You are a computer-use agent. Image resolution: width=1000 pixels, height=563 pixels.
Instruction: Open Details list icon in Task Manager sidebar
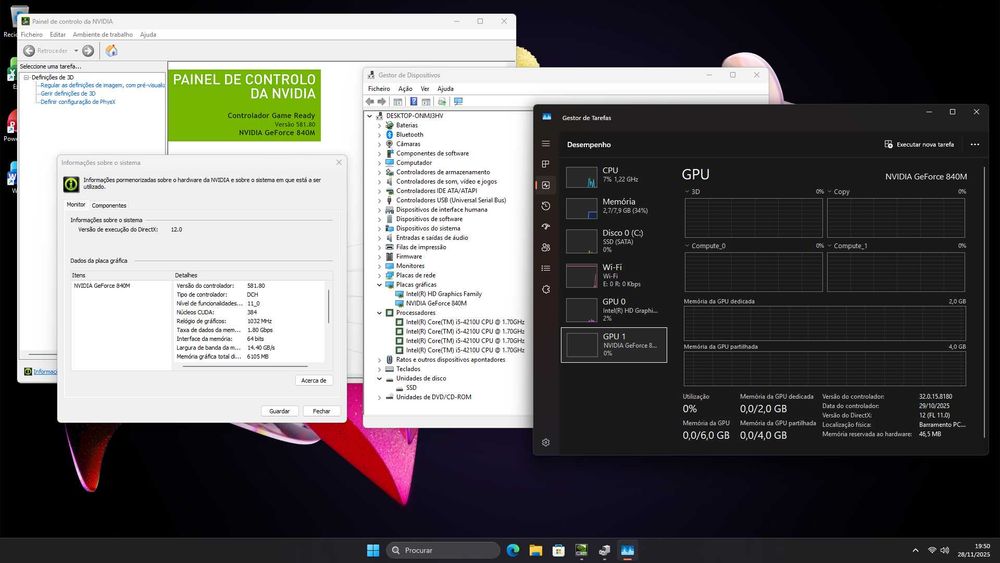(546, 268)
